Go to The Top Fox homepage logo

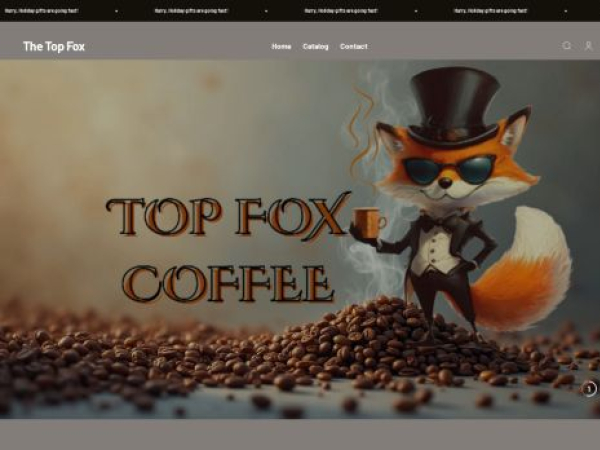54,46
